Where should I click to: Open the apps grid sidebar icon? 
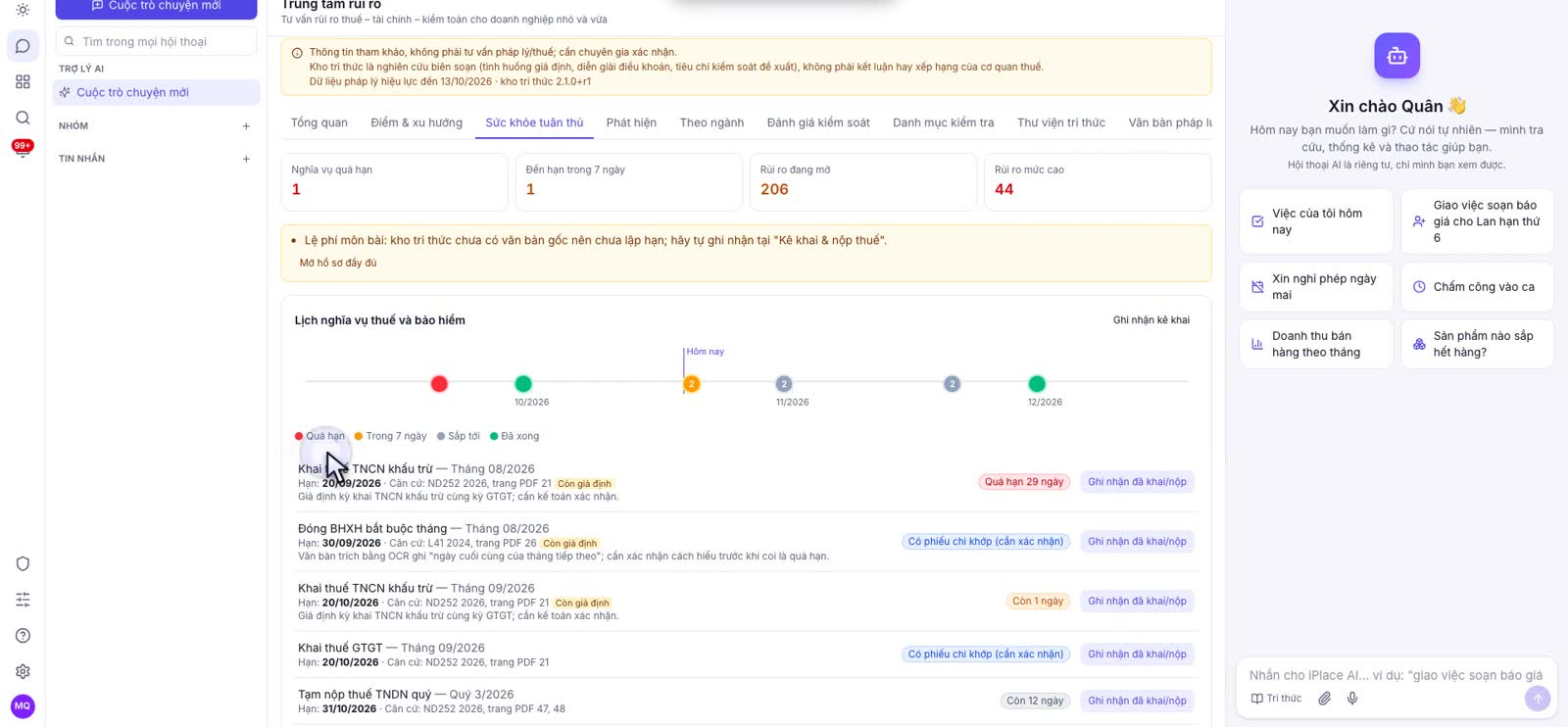tap(23, 82)
